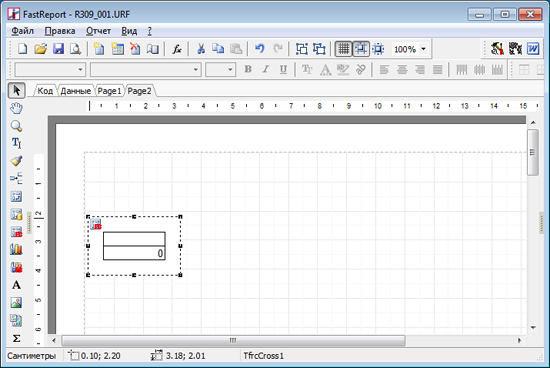Insert a band object
The image size is (550, 368).
(x=16, y=179)
